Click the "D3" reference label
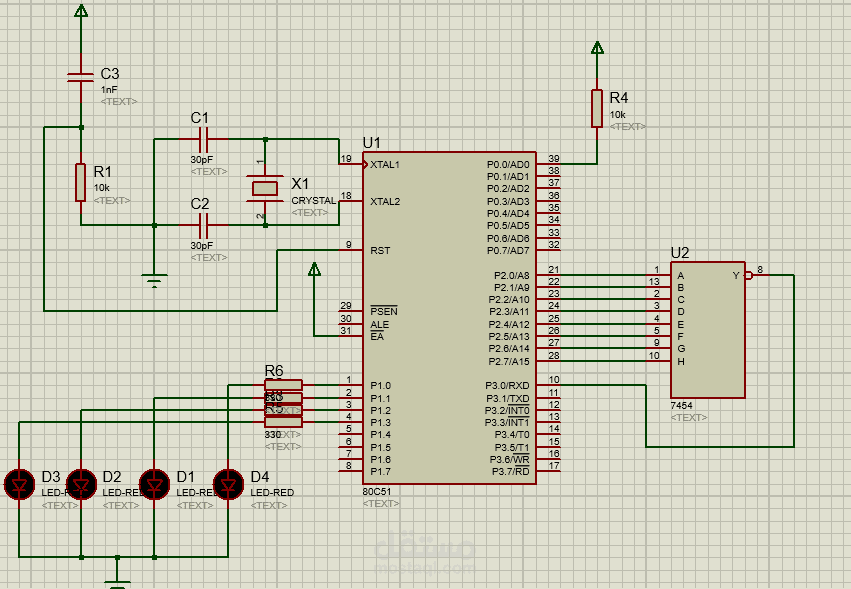The width and height of the screenshot is (851, 589). (x=51, y=477)
